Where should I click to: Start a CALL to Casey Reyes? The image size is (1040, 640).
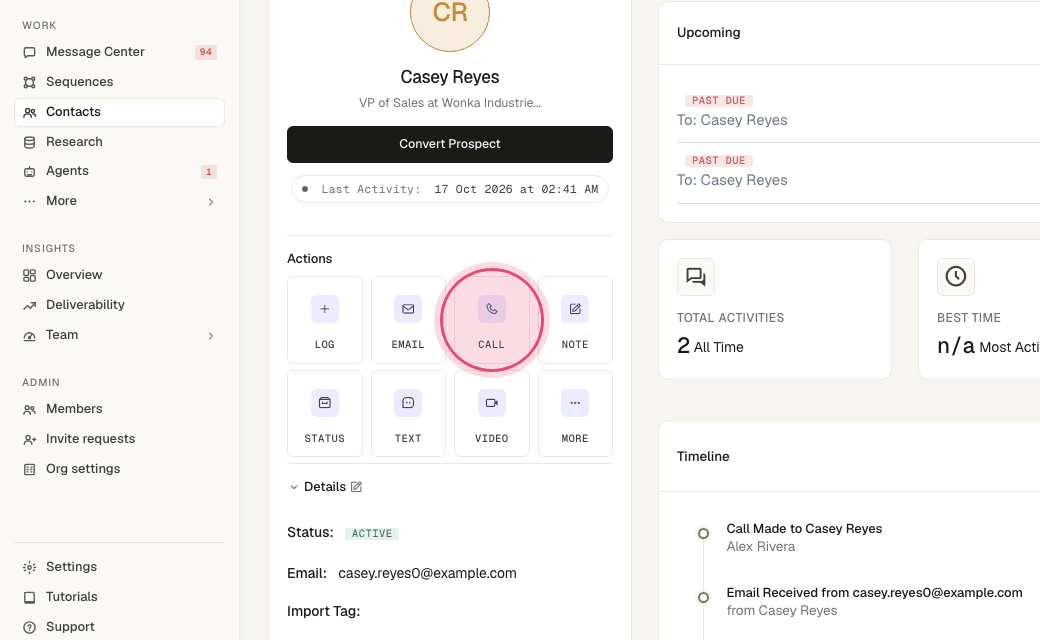tap(491, 320)
